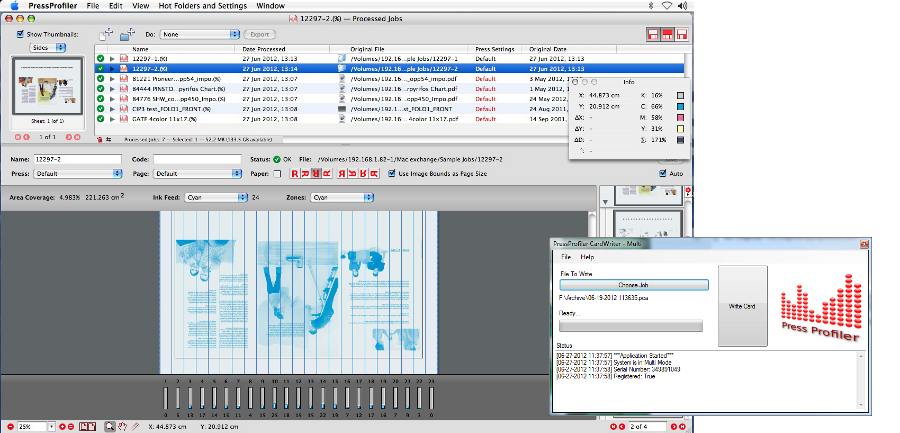Viewport: 900px width, 433px height.
Task: Click the cyan C swatch in Info panel
Action: 680,107
